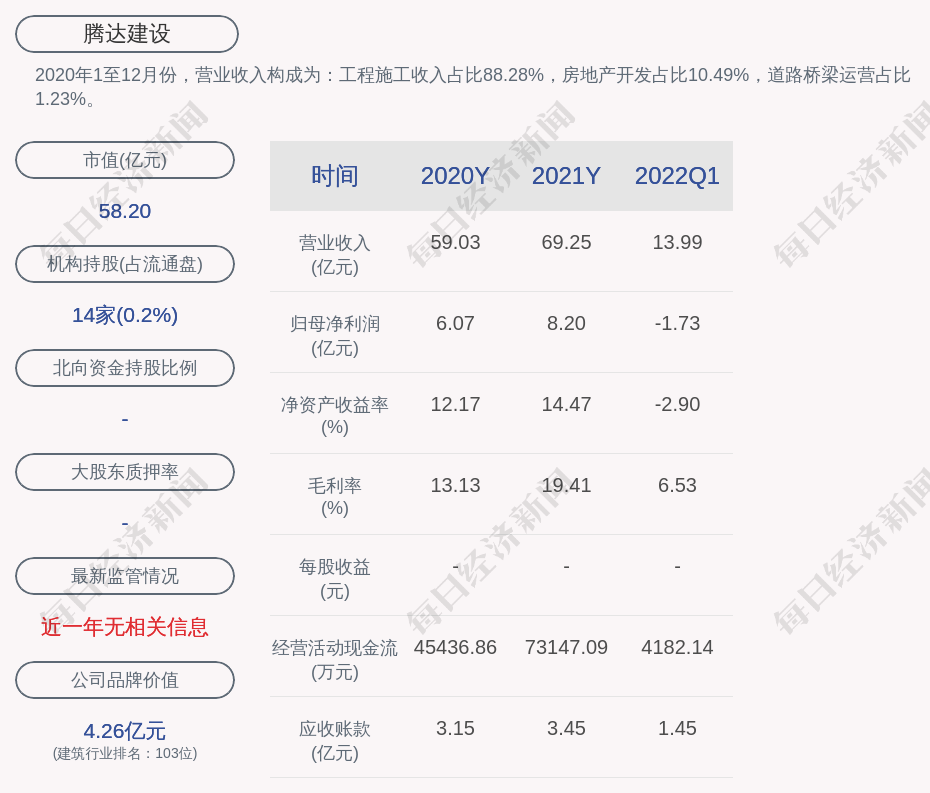
Task: Select the receivables value 3.15
Action: [x=456, y=728]
